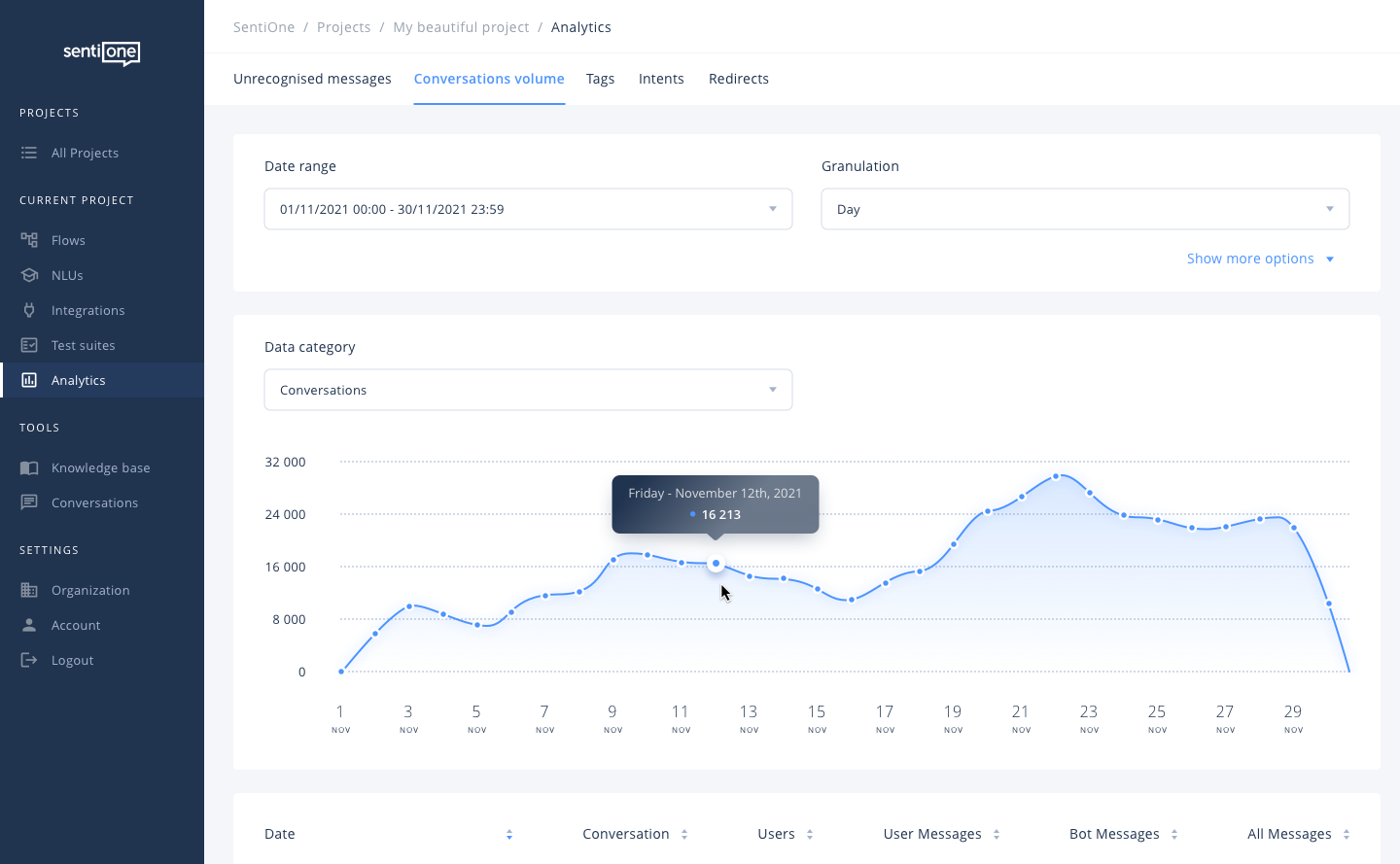This screenshot has width=1400, height=864.
Task: Click the Integrations plug icon
Action: pos(29,310)
